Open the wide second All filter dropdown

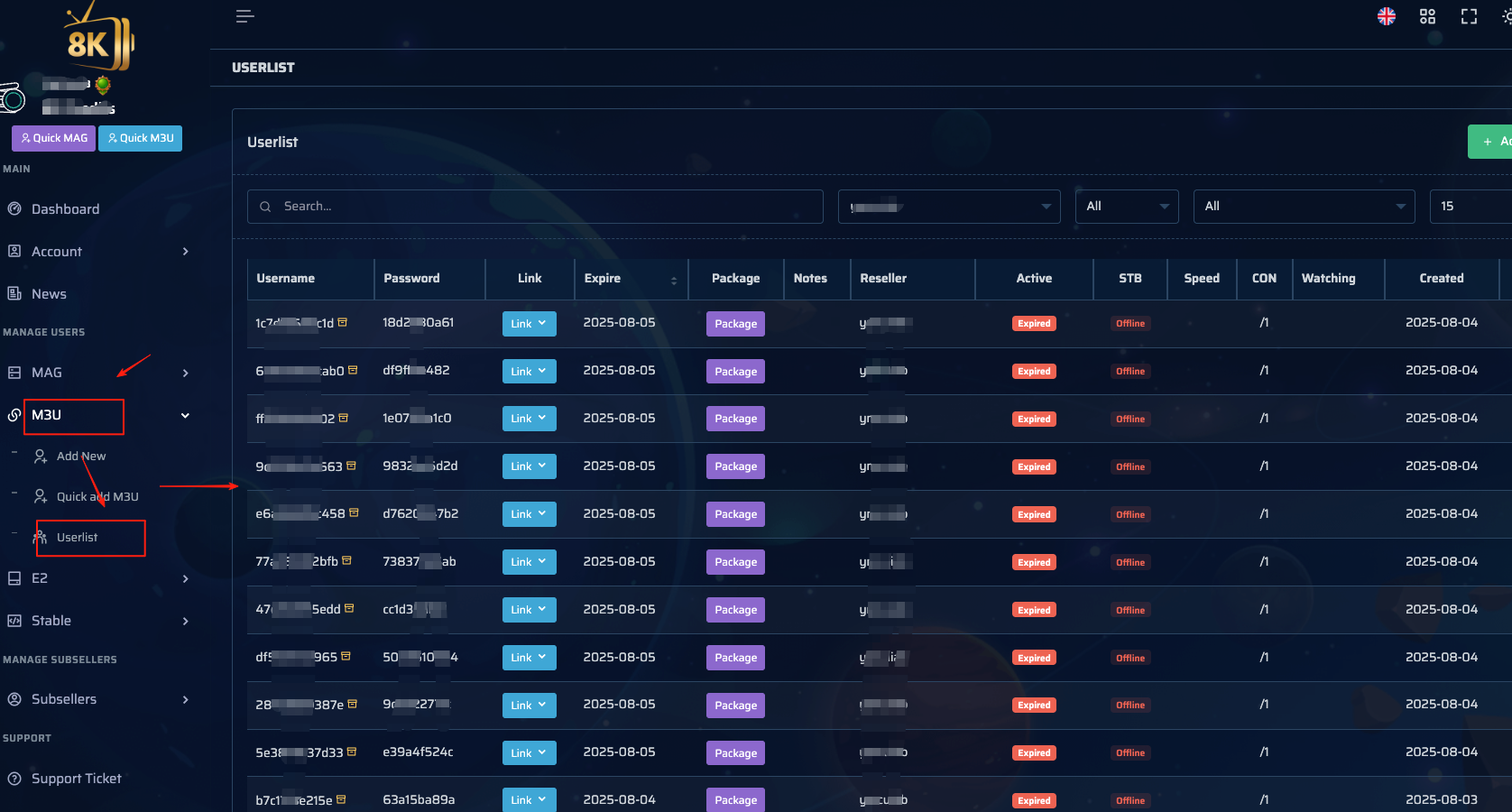click(1304, 207)
